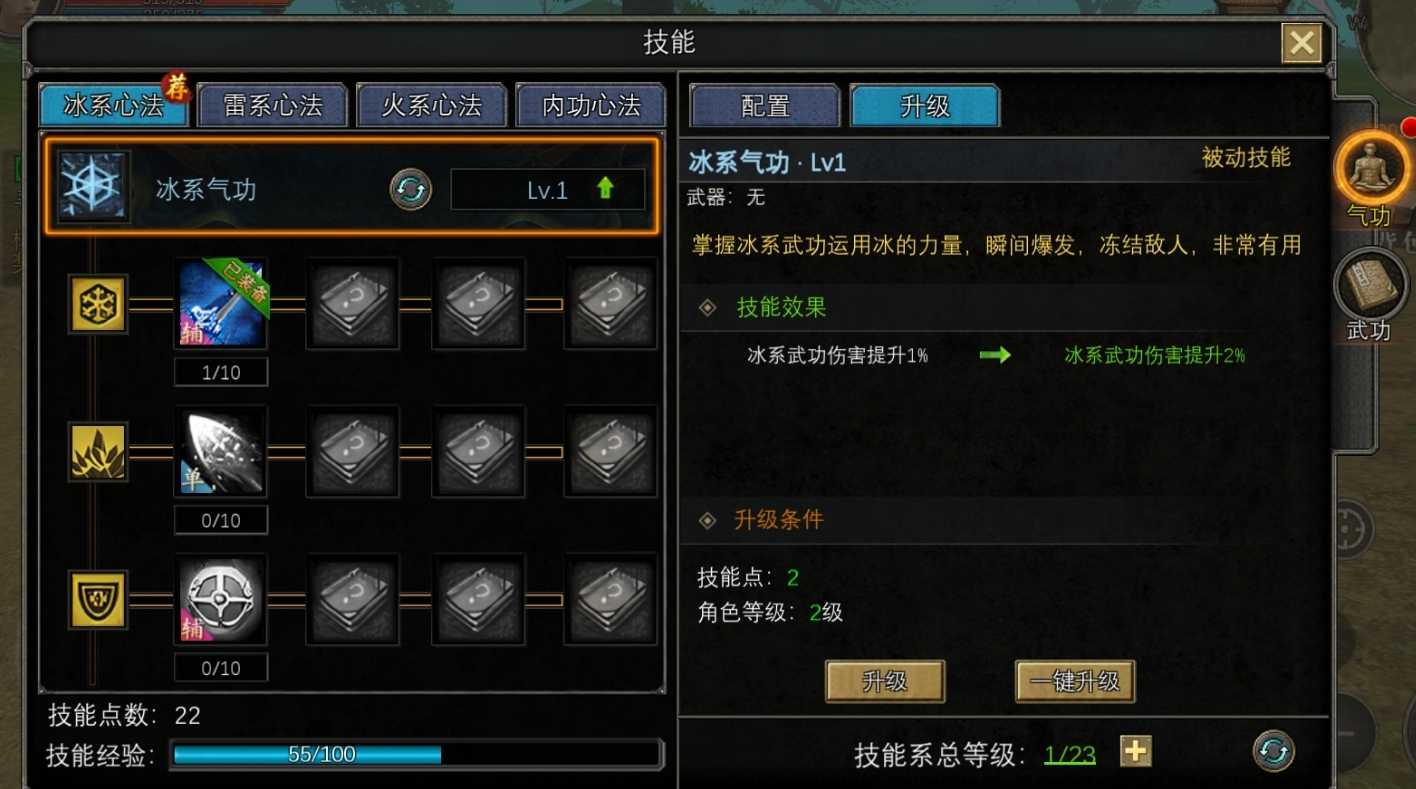
Task: Open the 内功心法 tab
Action: 591,105
